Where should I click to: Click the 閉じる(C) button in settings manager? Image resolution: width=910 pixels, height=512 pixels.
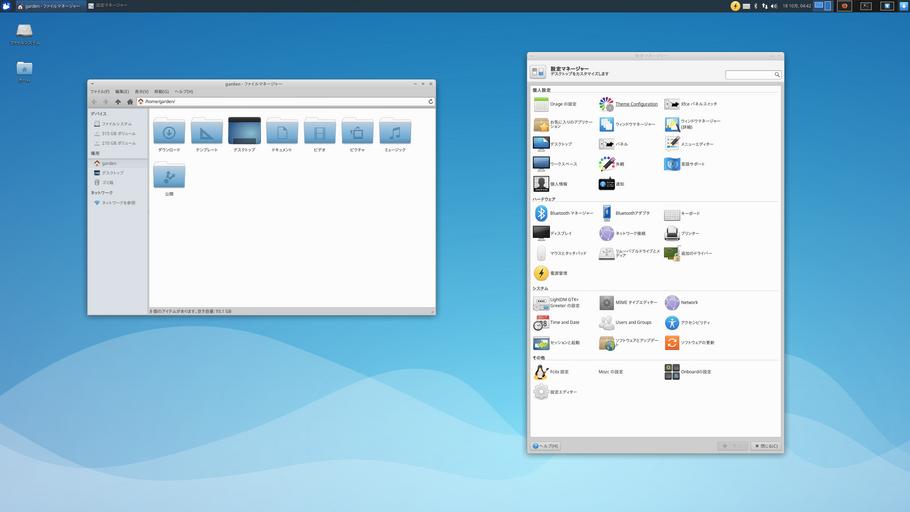point(765,446)
